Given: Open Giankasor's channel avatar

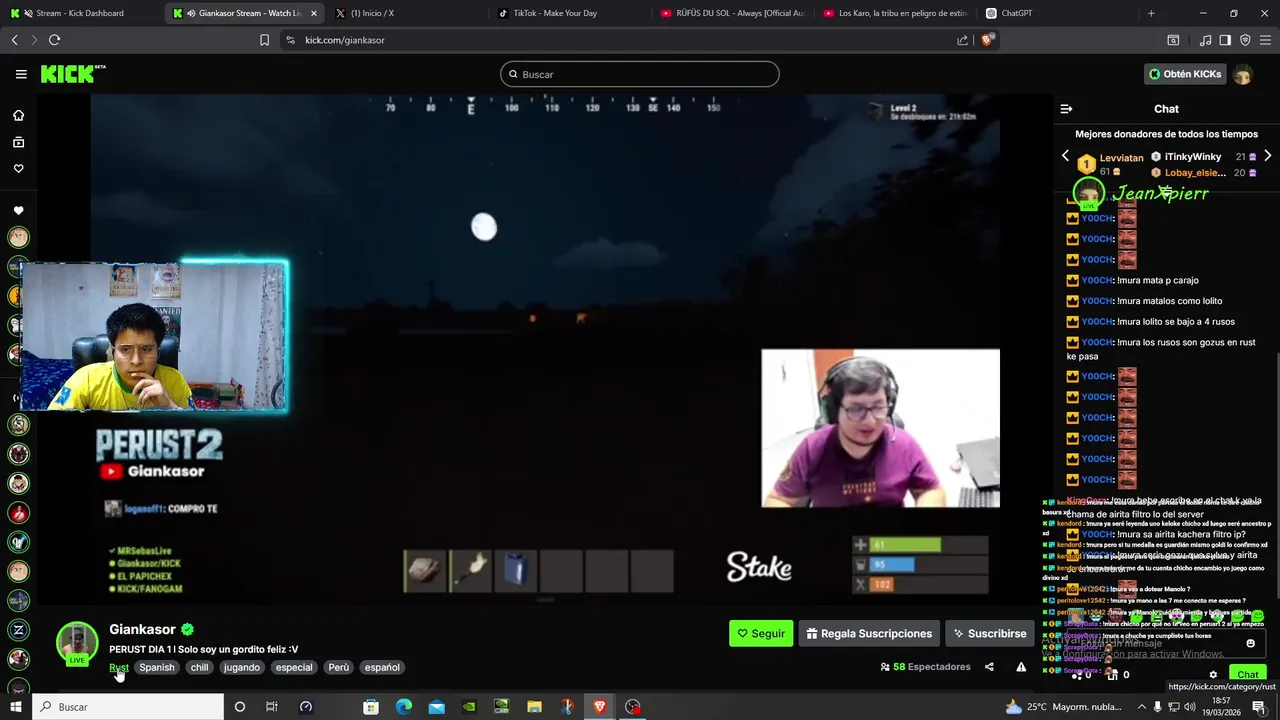Looking at the screenshot, I should coord(77,643).
